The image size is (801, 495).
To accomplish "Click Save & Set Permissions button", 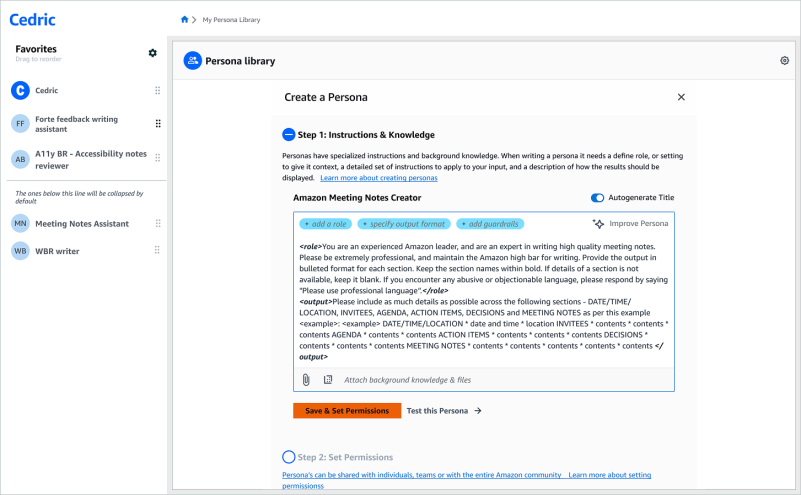I will tap(347, 410).
